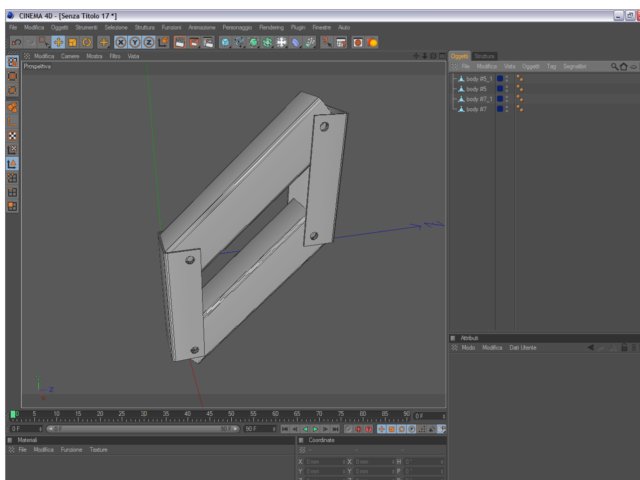Toggle Z axis lock button
The width and height of the screenshot is (640, 480).
[149, 42]
